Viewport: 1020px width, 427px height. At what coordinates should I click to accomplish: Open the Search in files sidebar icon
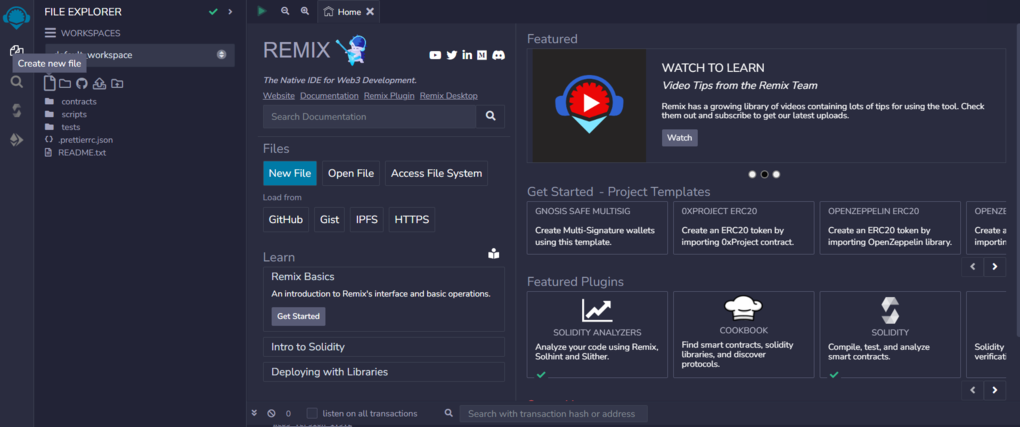[17, 82]
